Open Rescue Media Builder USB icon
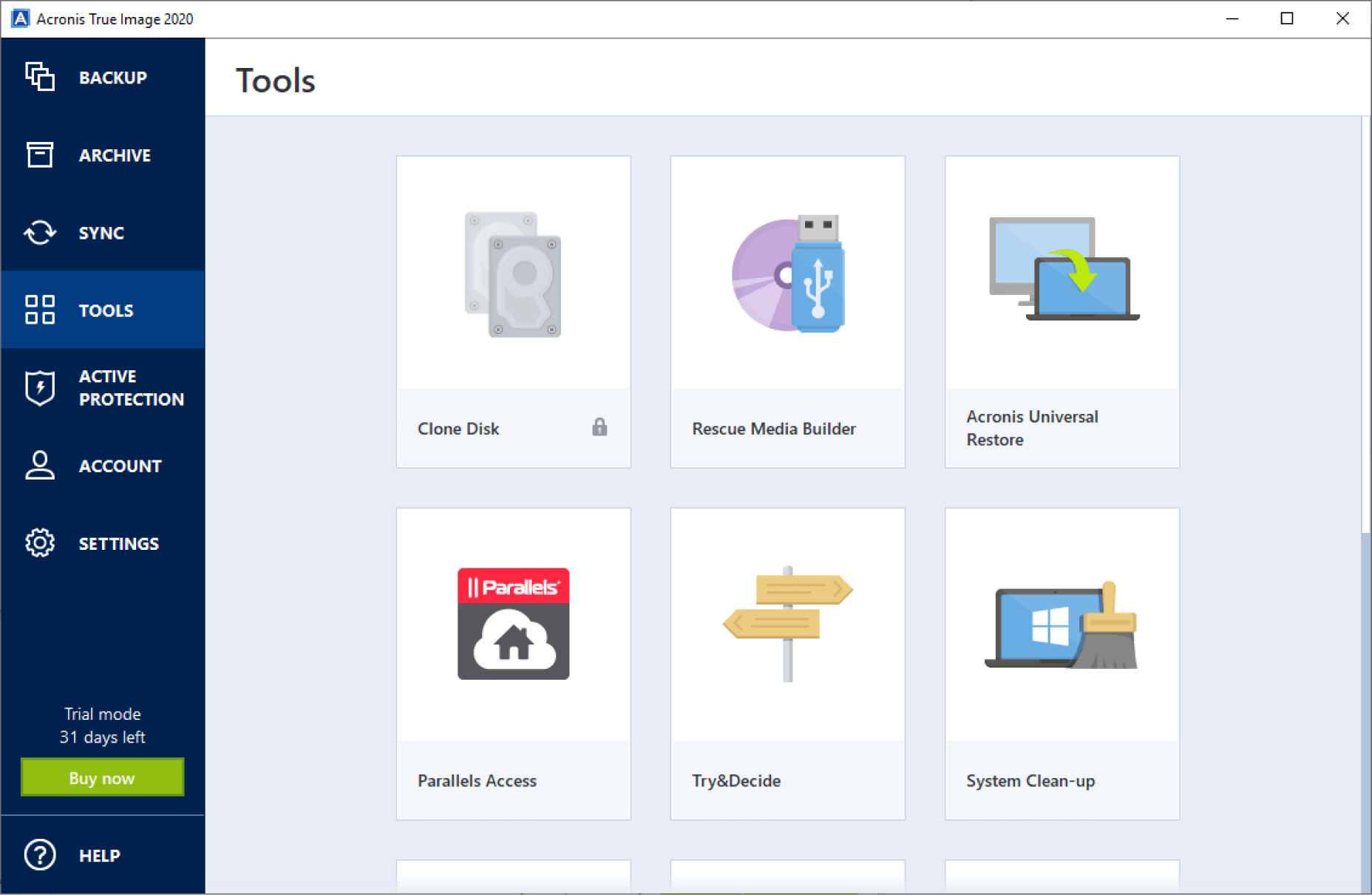This screenshot has width=1372, height=895. pos(788,274)
